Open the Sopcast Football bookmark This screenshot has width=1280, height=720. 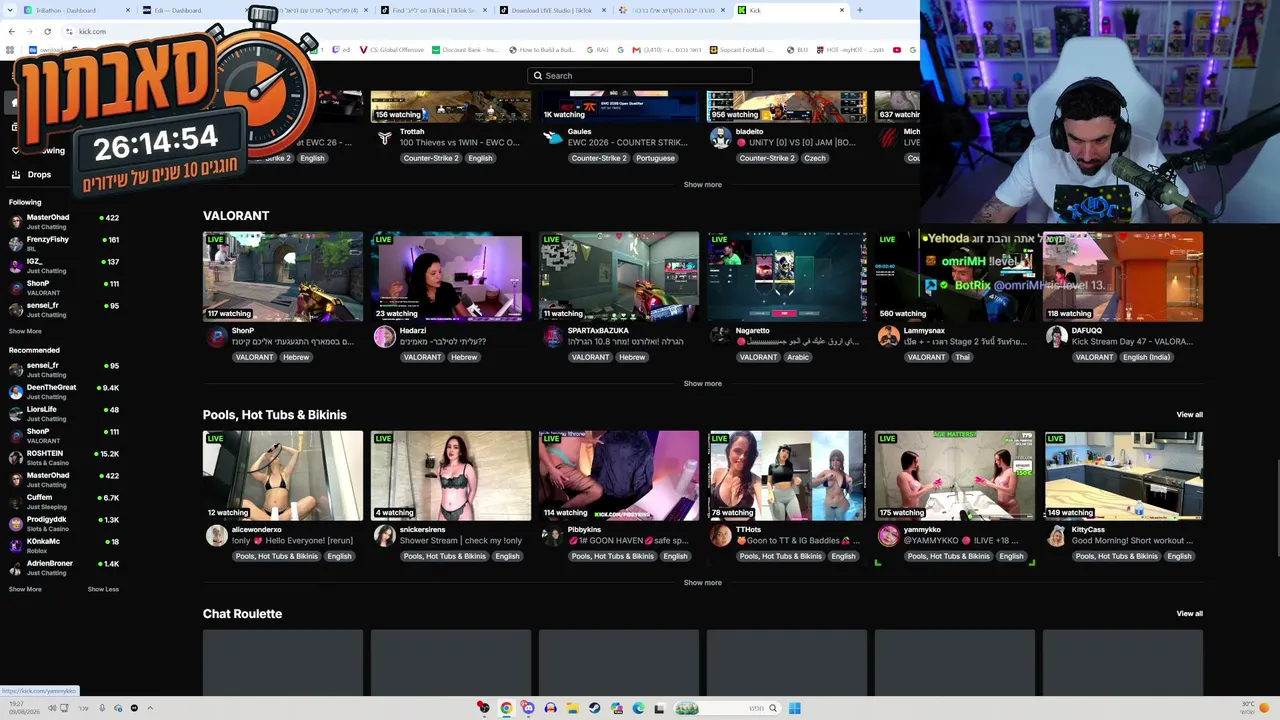[x=740, y=50]
